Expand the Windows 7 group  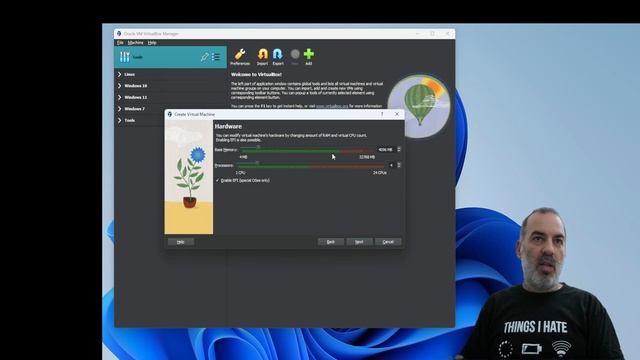point(120,109)
